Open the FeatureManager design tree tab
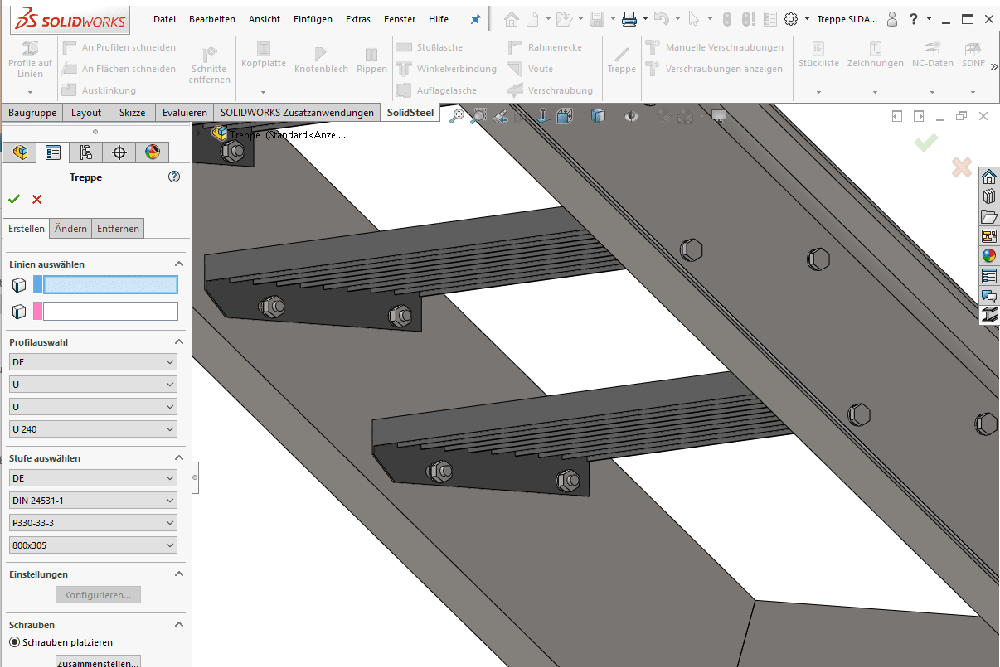 (20, 153)
